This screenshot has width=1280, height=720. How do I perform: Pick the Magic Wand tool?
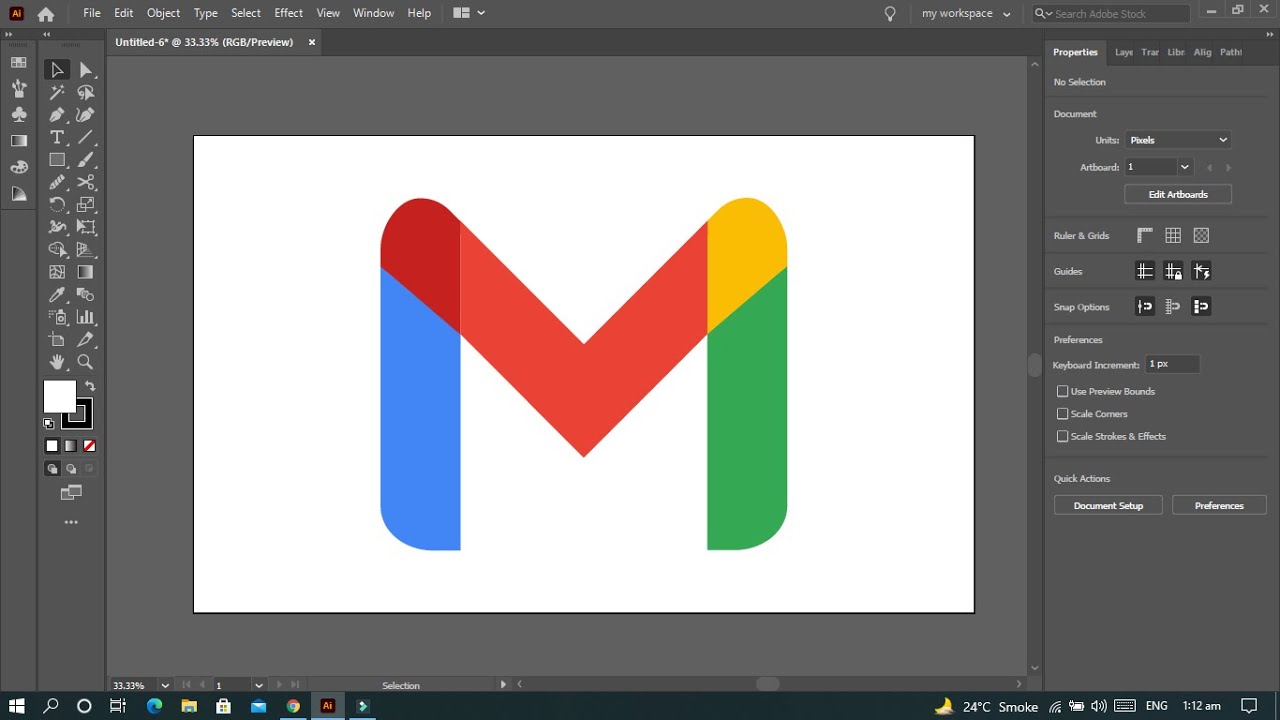coord(57,93)
